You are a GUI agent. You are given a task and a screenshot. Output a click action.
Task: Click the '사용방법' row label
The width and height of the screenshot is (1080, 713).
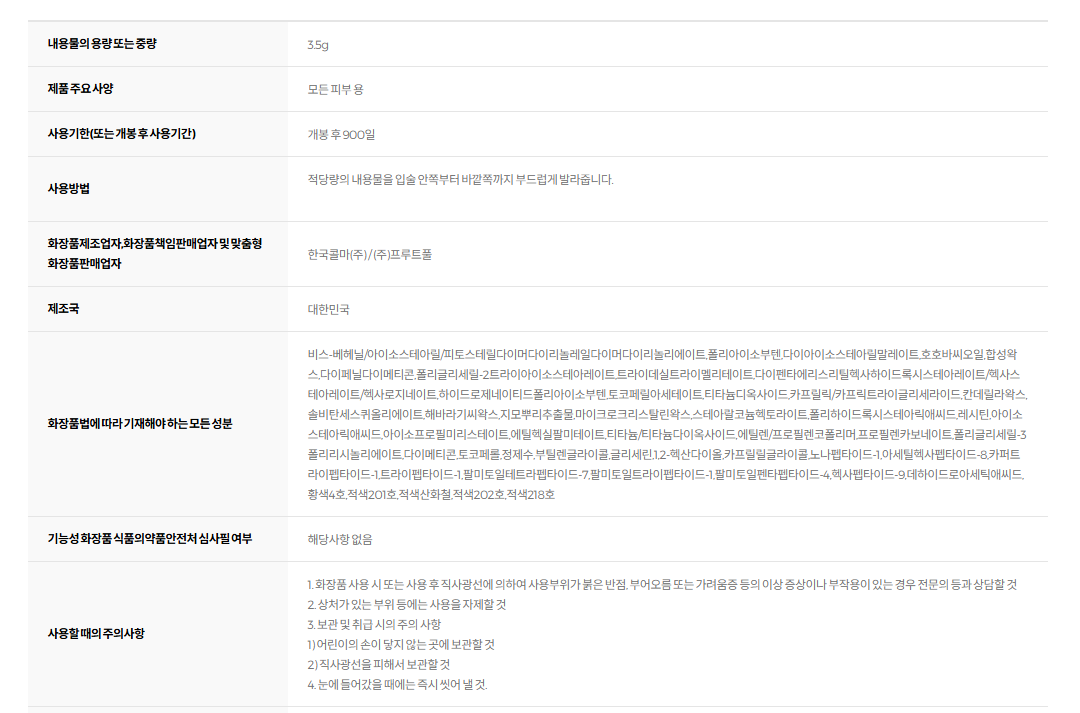(69, 188)
